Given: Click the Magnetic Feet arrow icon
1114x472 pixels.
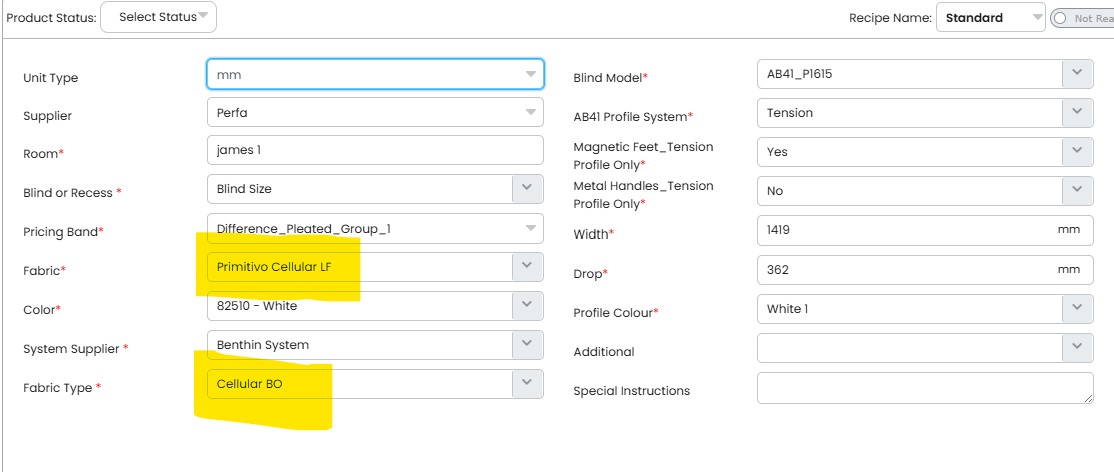Looking at the screenshot, I should point(1077,152).
